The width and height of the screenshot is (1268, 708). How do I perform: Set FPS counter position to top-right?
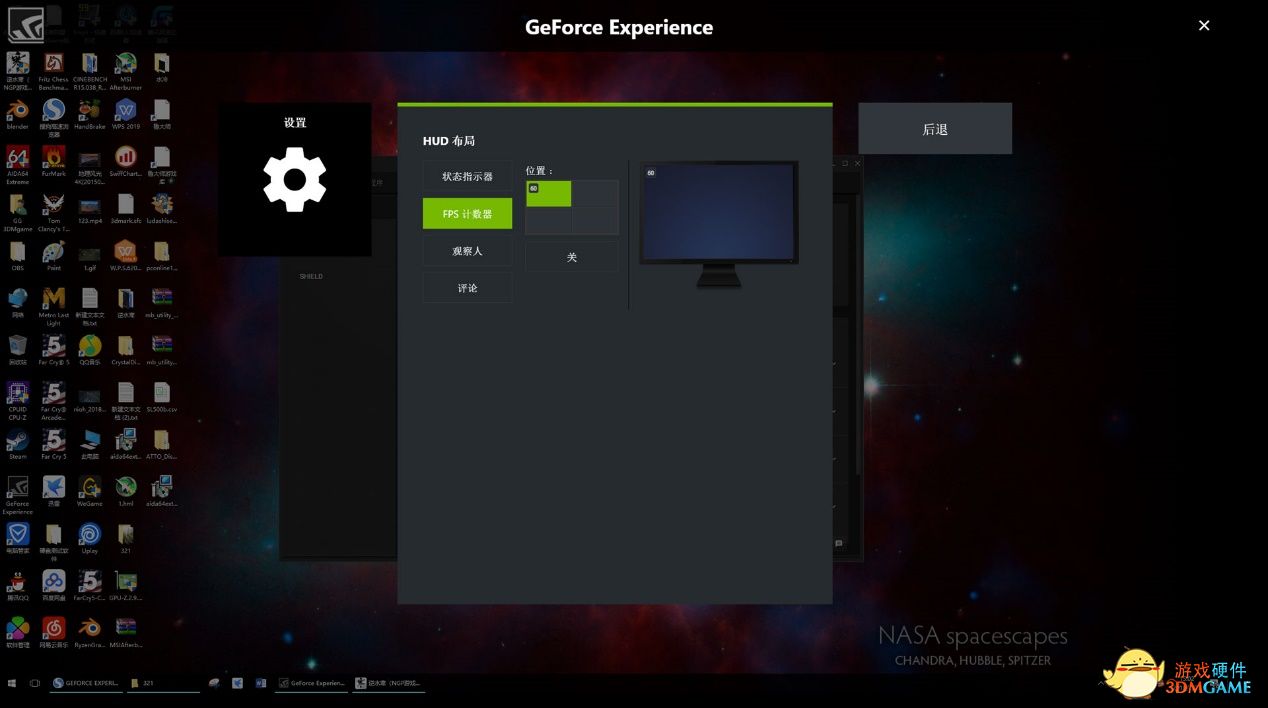595,193
